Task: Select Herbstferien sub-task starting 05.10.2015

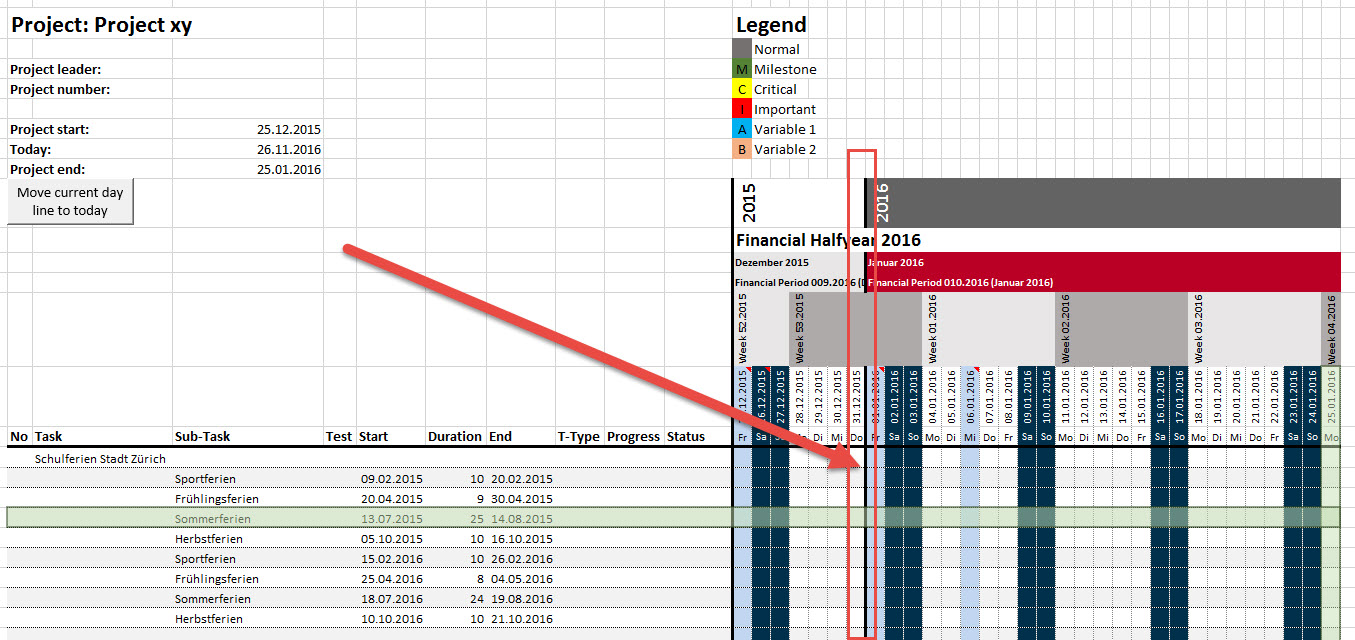Action: (209, 539)
